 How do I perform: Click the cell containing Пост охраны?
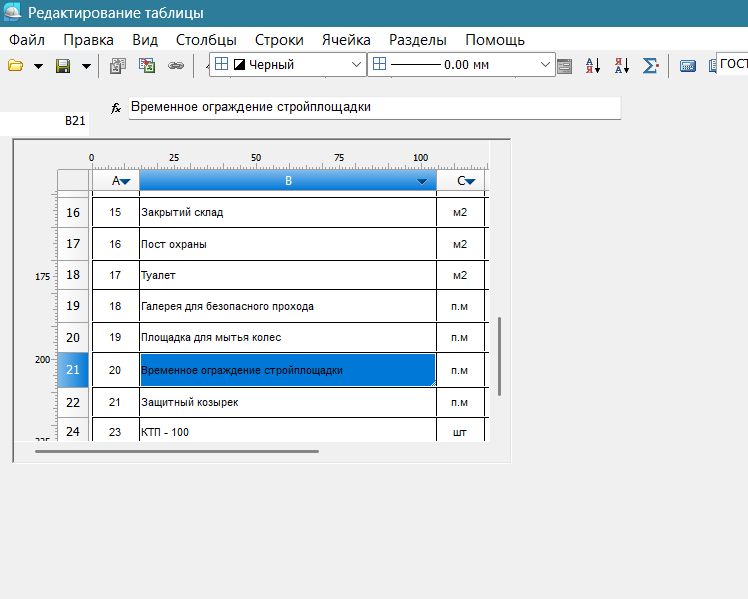coord(287,244)
